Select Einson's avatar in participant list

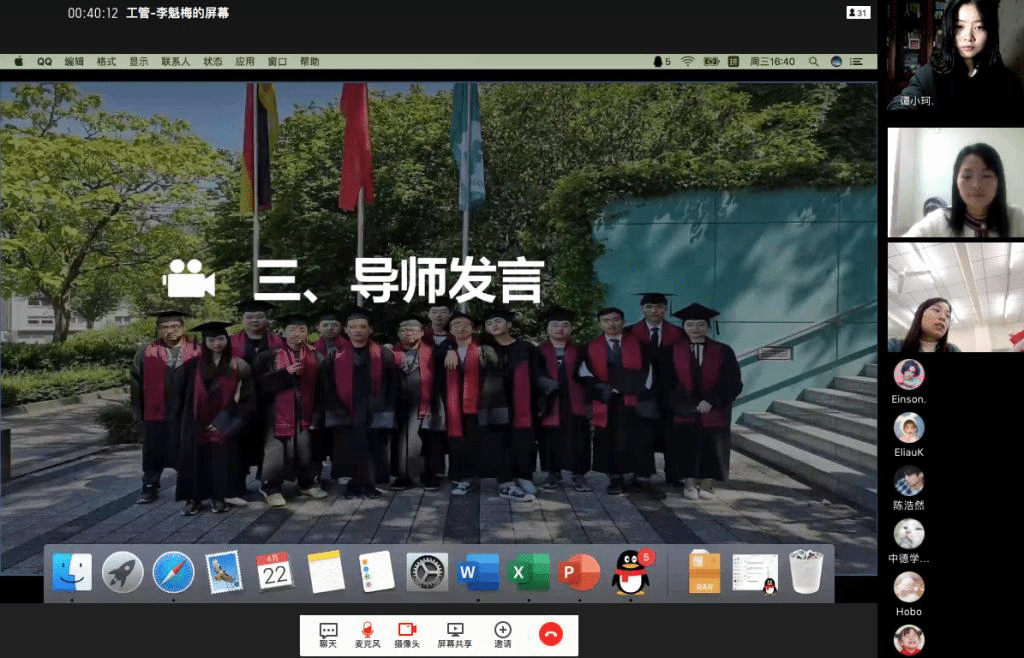[x=909, y=374]
